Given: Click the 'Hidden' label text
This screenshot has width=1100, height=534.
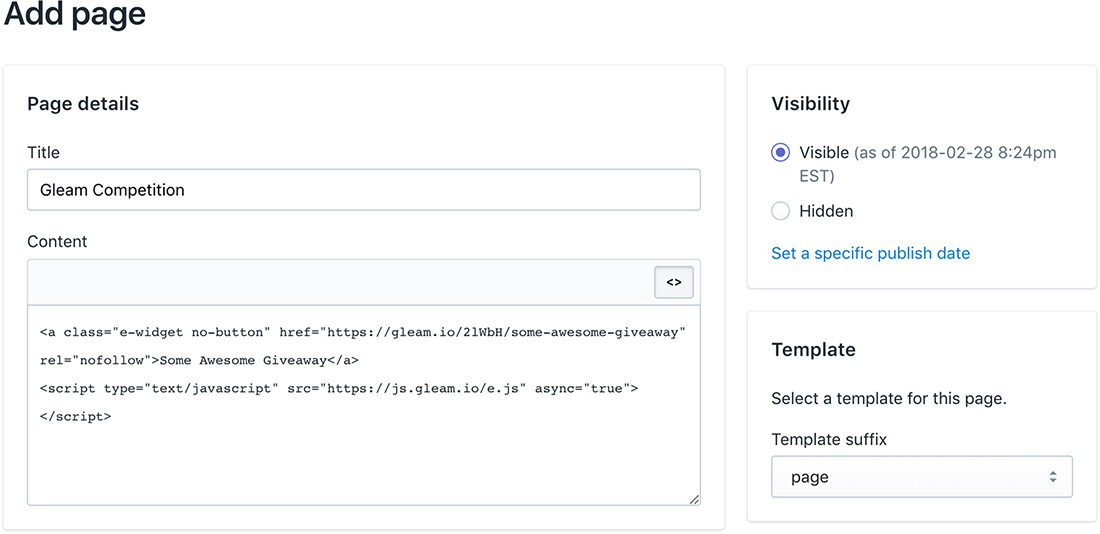Looking at the screenshot, I should tap(826, 211).
